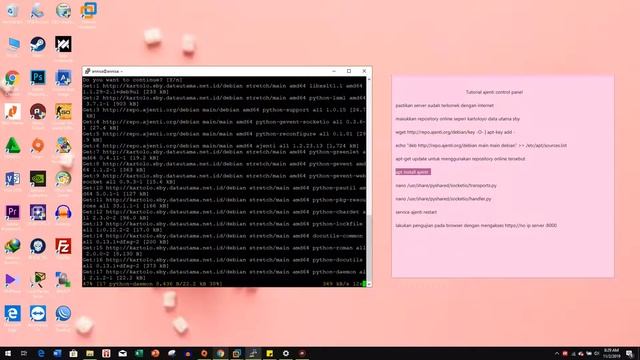This screenshot has width=640, height=360.
Task: Open Microsoft Store from the taskbar
Action: [x=73, y=353]
